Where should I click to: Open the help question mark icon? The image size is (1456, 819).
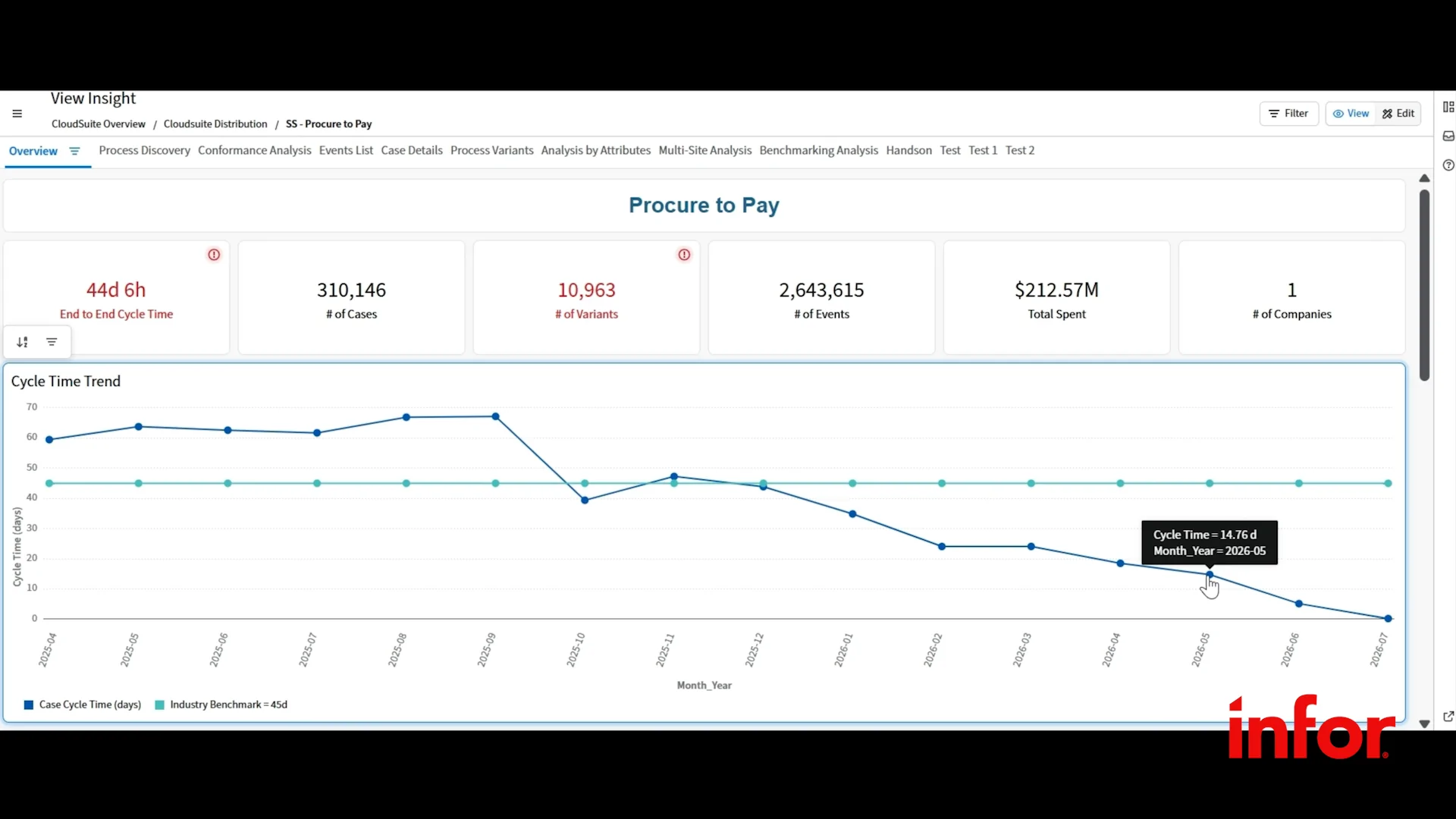pos(1448,165)
